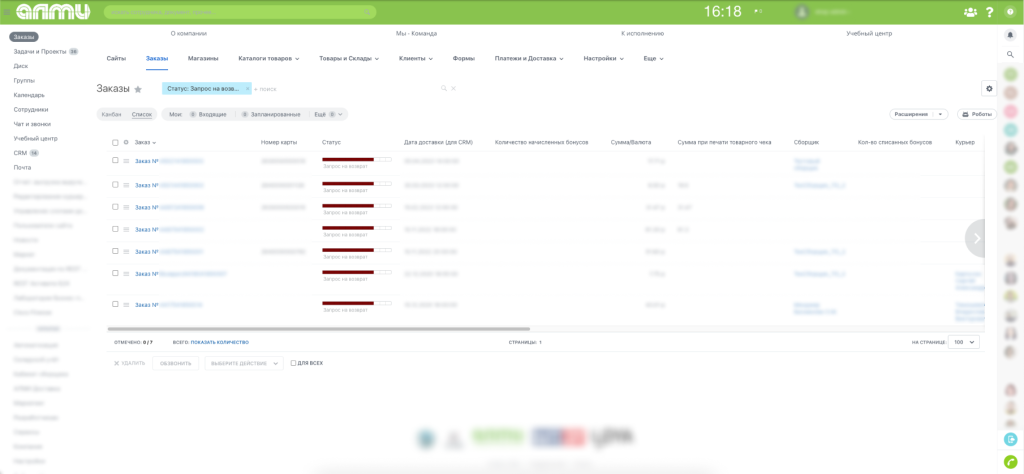Open the people group icon in top bar
The height and width of the screenshot is (474, 1024).
(x=970, y=12)
